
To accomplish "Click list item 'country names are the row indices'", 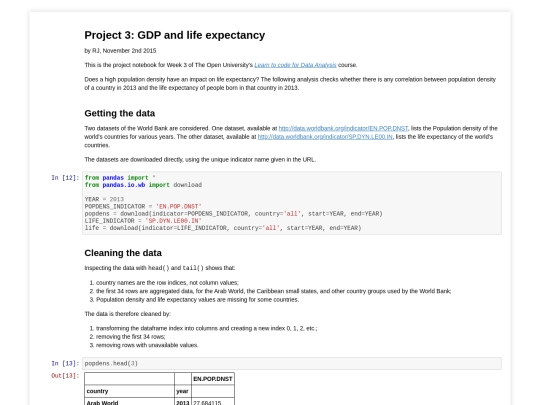I will [167, 283].
